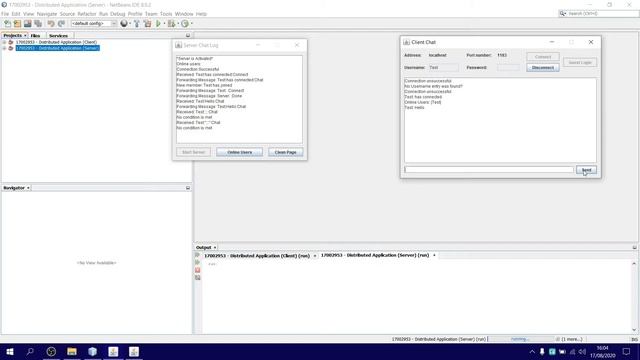This screenshot has height=360, width=640.
Task: Click the Disconnect button in Client Chat
Action: click(x=542, y=67)
